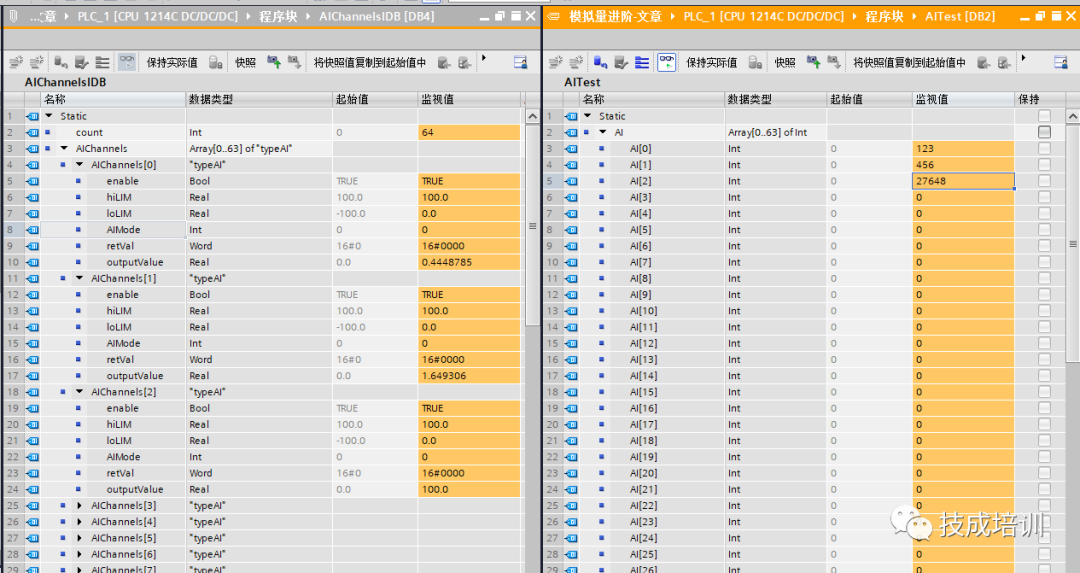The image size is (1080, 573).
Task: Tick the retain checkbox for AI[10]
Action: [1044, 311]
